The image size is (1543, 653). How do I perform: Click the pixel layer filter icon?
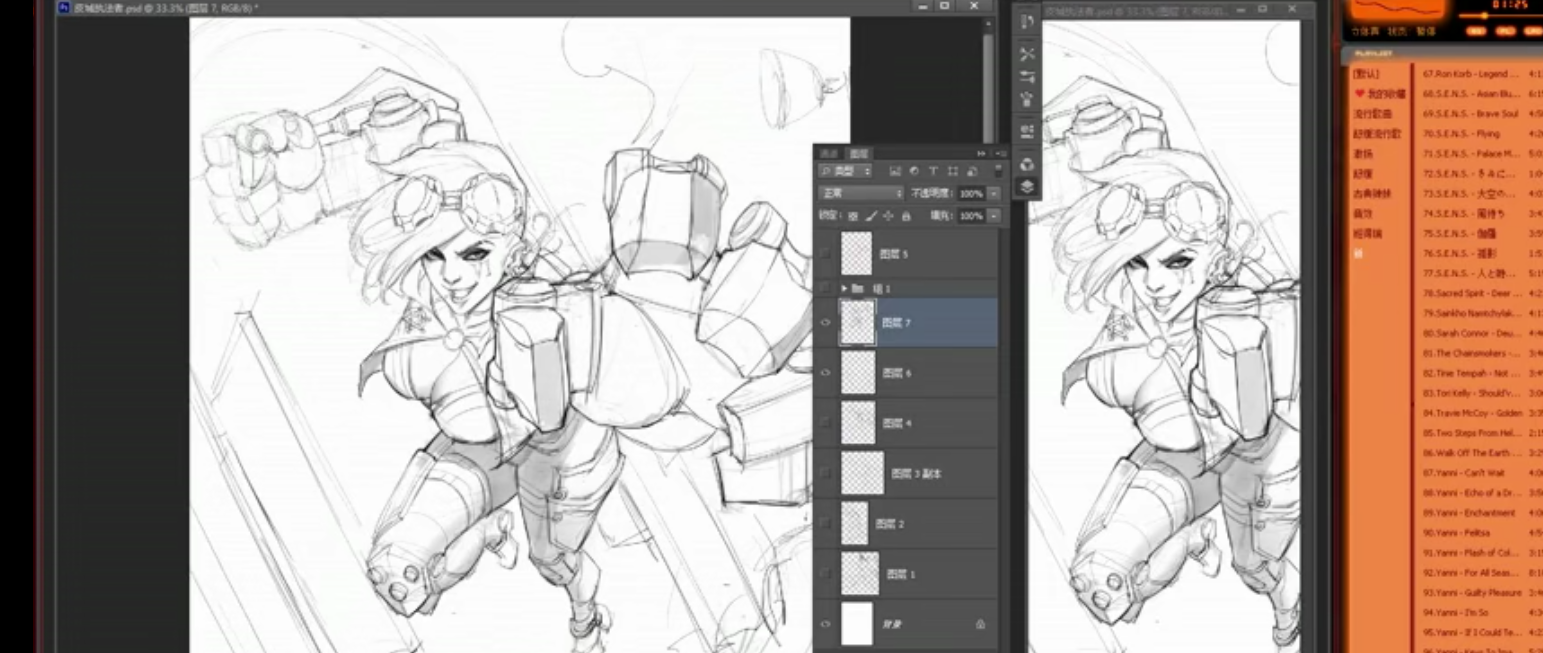tap(895, 172)
